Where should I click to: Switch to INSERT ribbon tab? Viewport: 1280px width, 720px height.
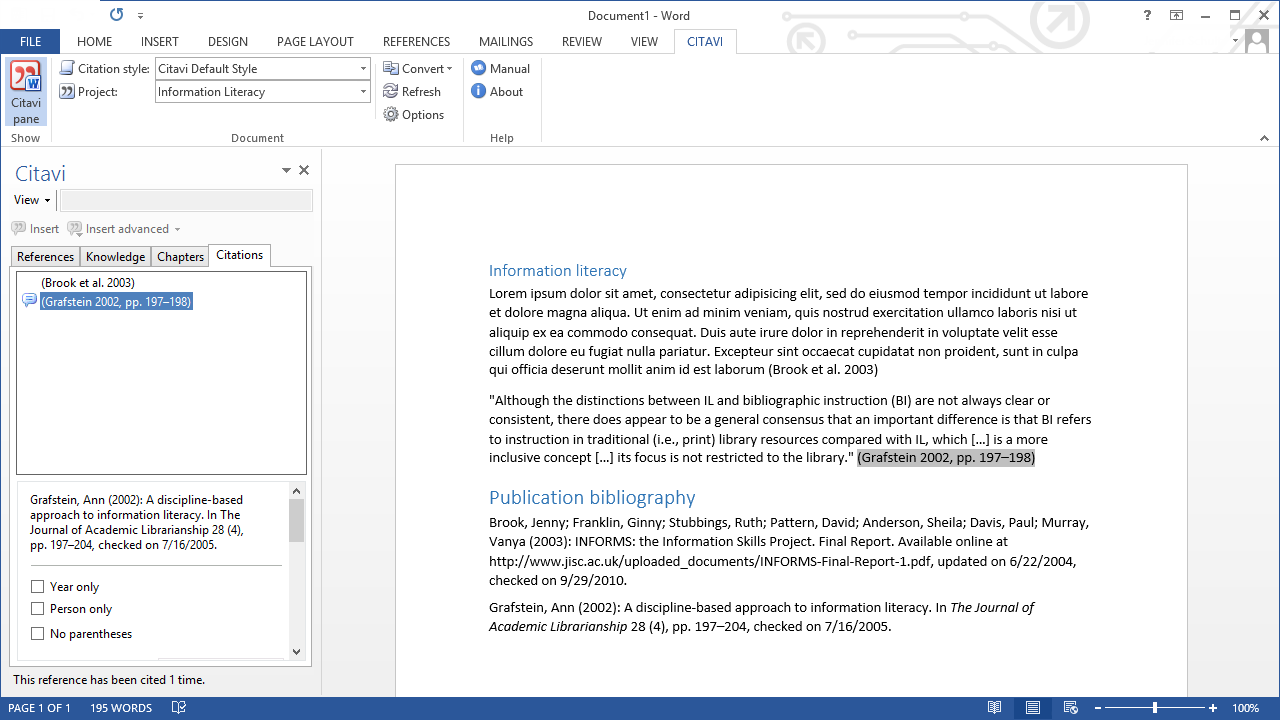(160, 41)
